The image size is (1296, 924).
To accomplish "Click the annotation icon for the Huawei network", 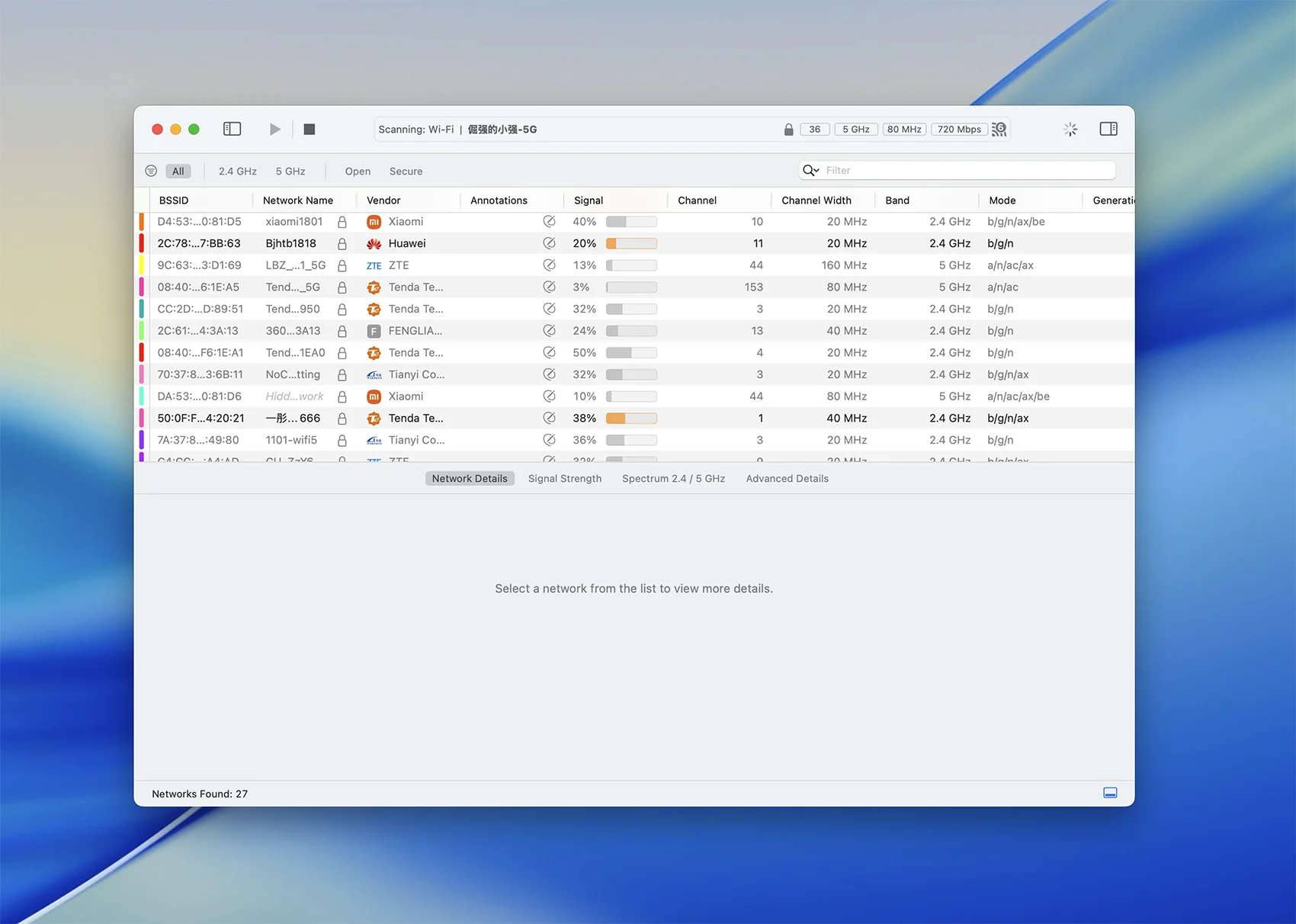I will coord(549,243).
